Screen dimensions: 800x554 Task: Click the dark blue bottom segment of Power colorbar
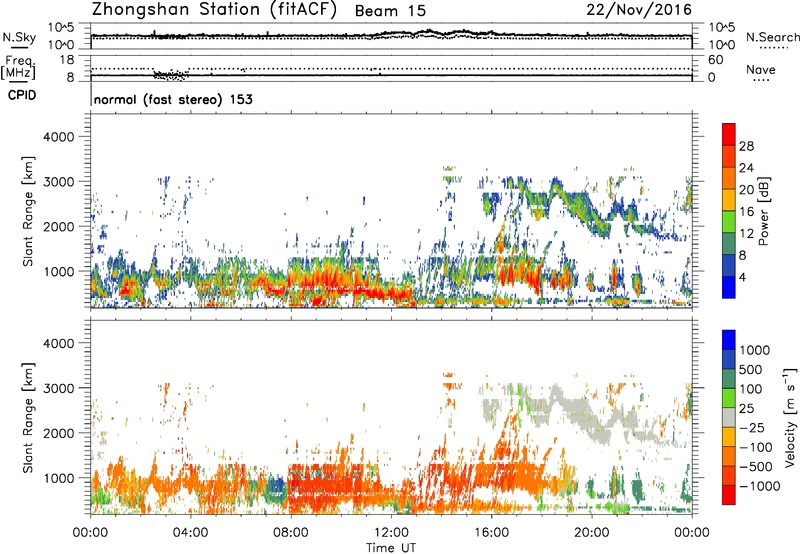729,287
